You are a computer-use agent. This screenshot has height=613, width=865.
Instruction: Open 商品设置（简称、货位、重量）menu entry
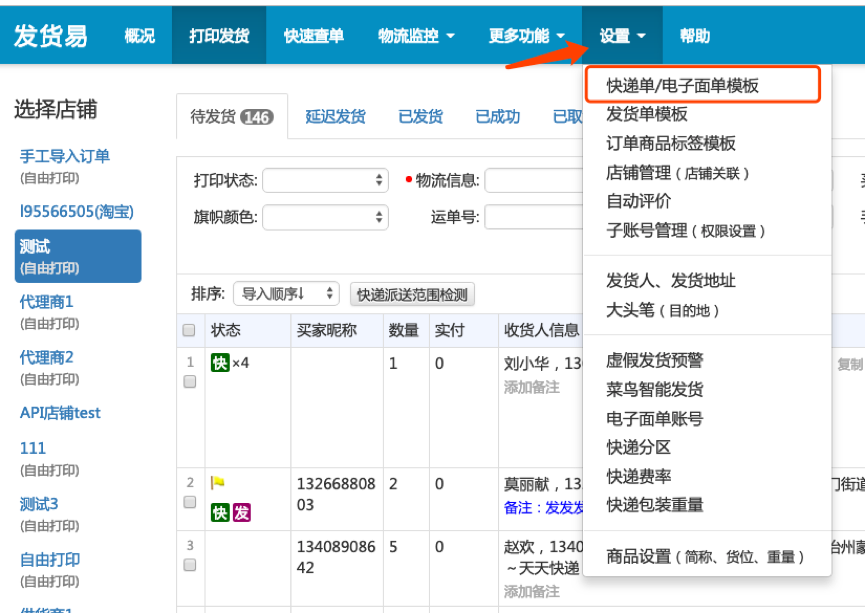pyautogui.click(x=706, y=557)
